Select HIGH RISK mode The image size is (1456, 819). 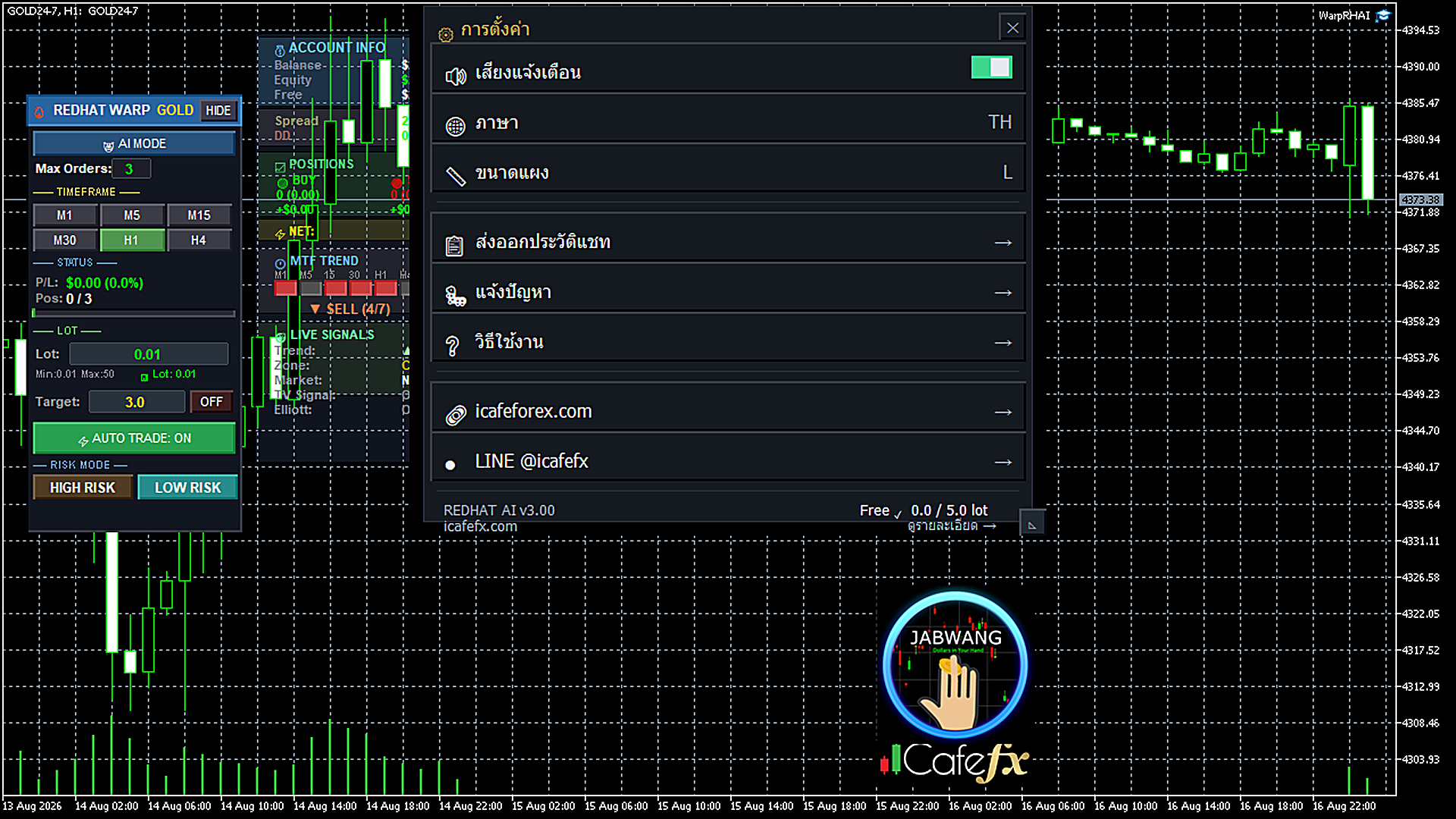tap(83, 488)
